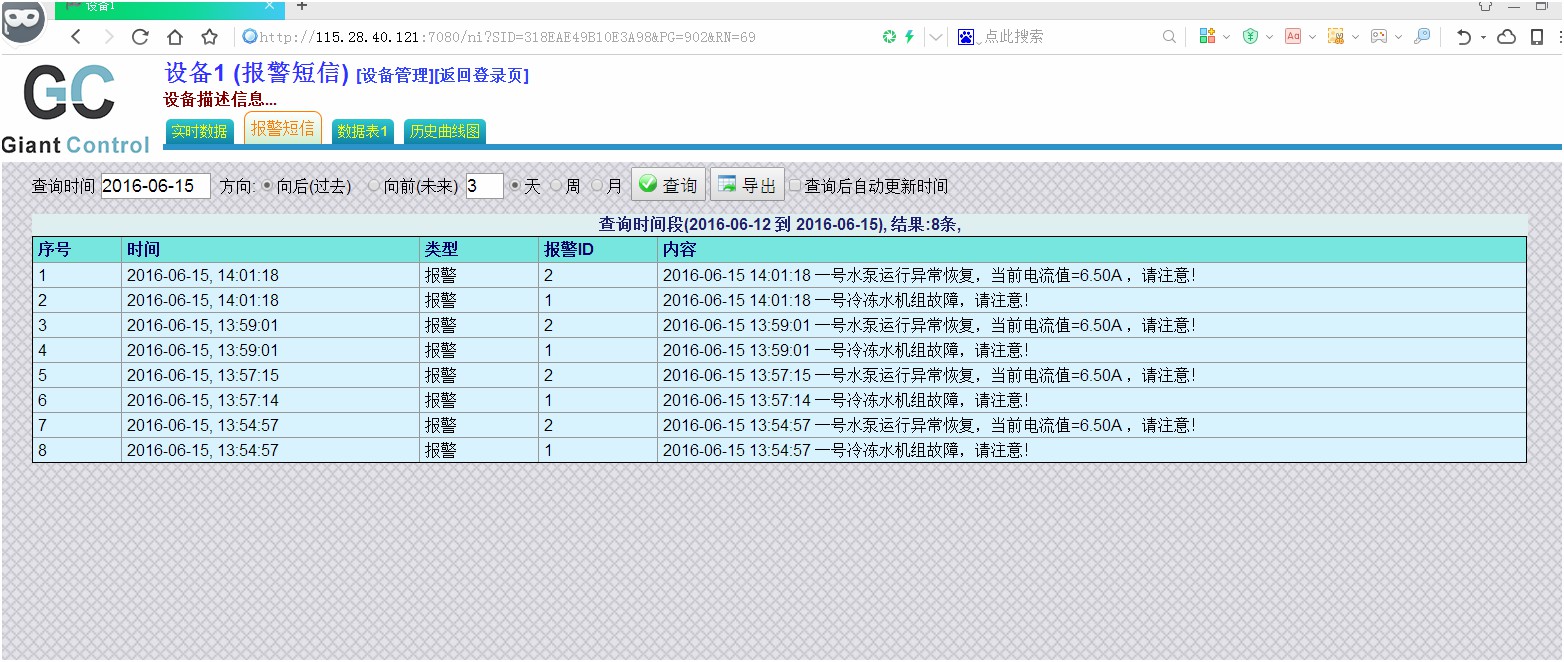Click the mobile phone icon in toolbar
The height and width of the screenshot is (662, 1564).
pyautogui.click(x=1537, y=37)
